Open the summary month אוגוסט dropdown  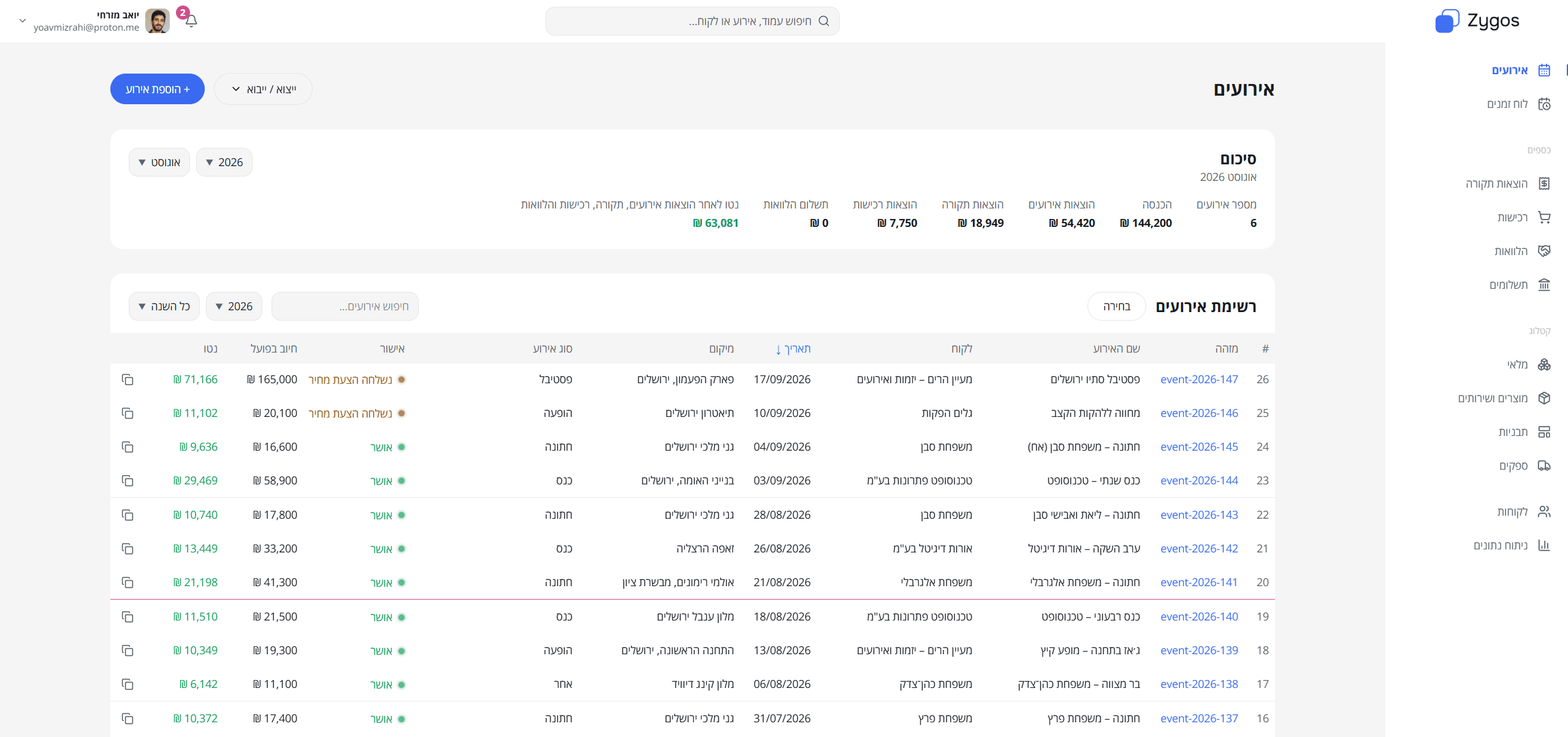(x=159, y=162)
